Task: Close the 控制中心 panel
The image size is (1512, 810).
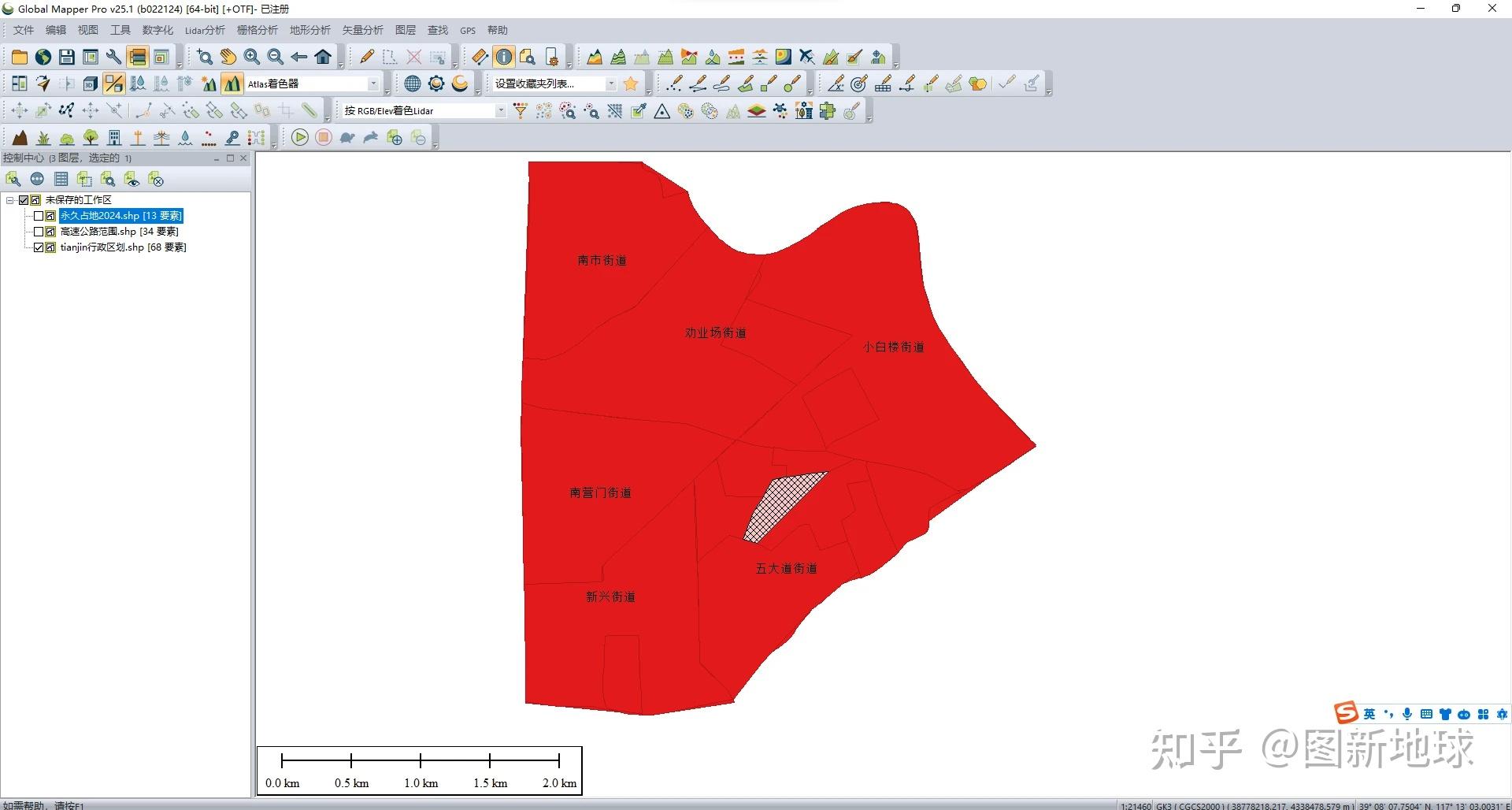Action: 244,158
